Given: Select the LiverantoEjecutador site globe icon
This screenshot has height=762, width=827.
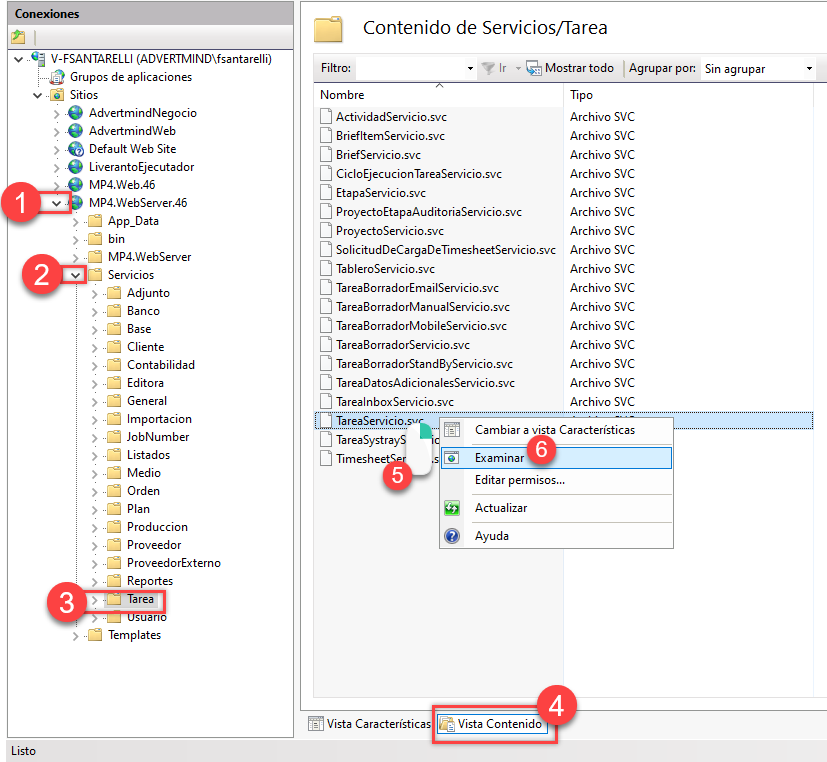Looking at the screenshot, I should coord(76,167).
